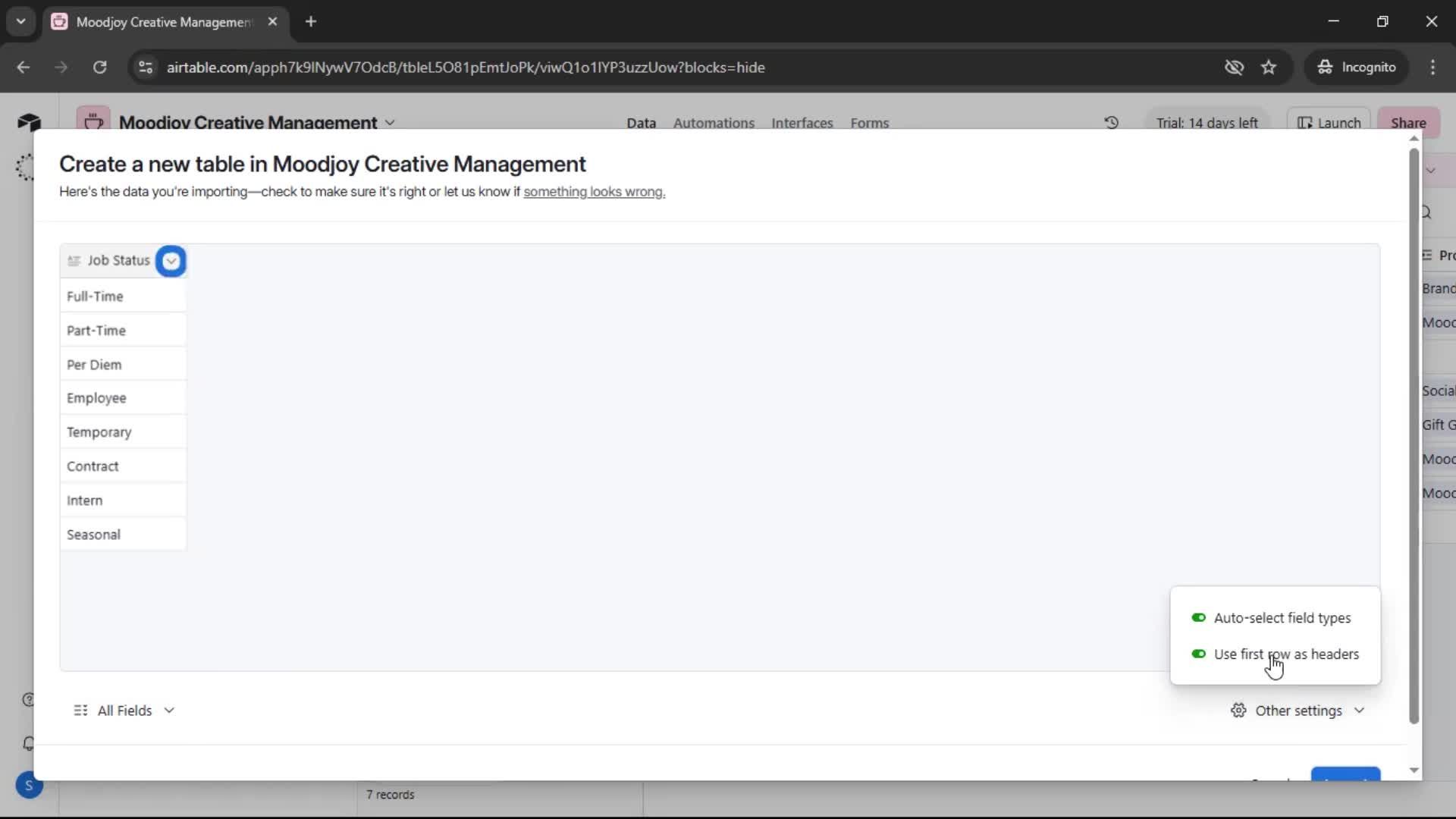Click the Other settings gear icon
Viewport: 1456px width, 819px height.
coord(1238,711)
